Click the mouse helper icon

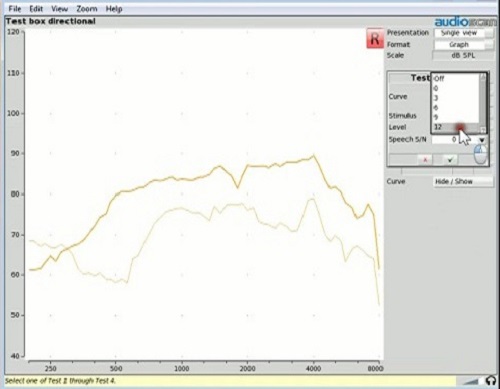pos(480,154)
